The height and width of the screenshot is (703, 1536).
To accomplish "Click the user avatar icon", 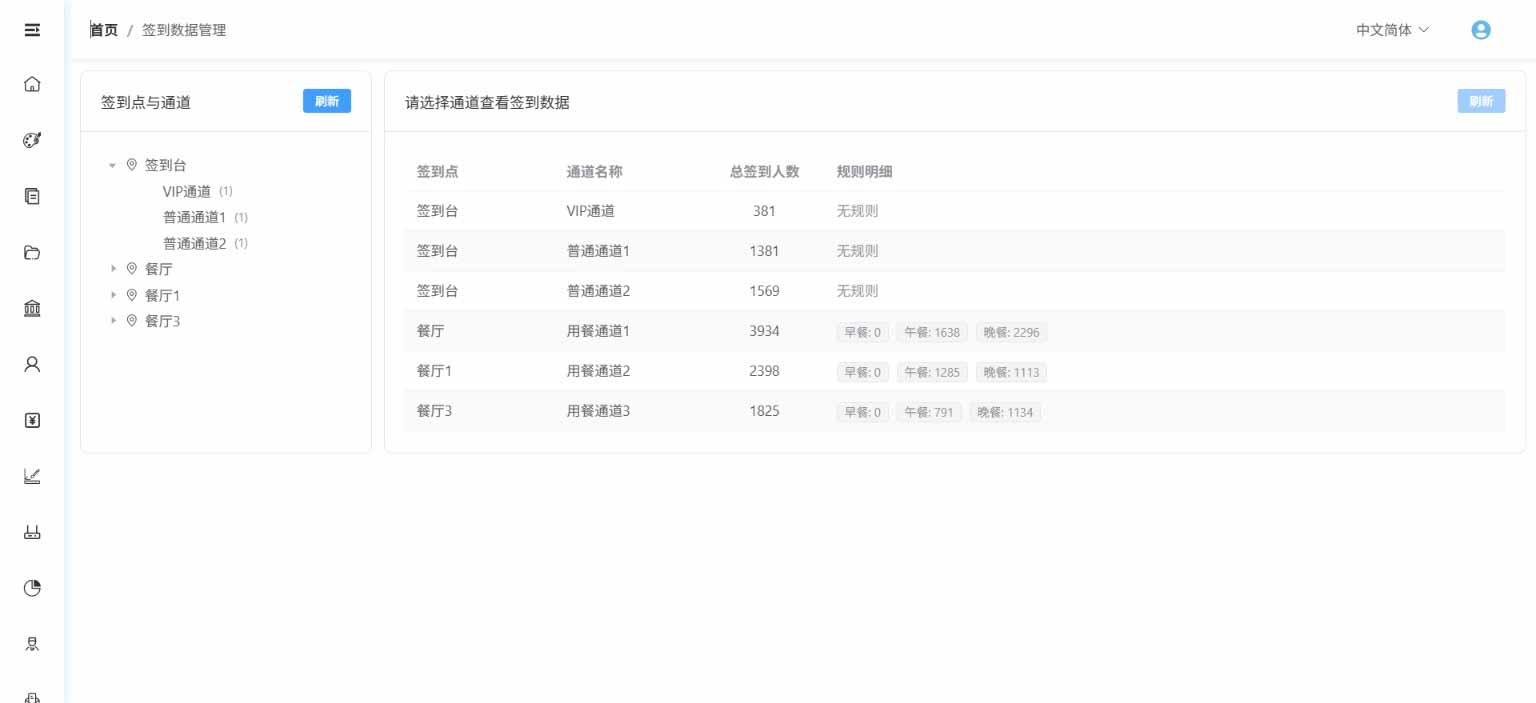I will (1482, 30).
